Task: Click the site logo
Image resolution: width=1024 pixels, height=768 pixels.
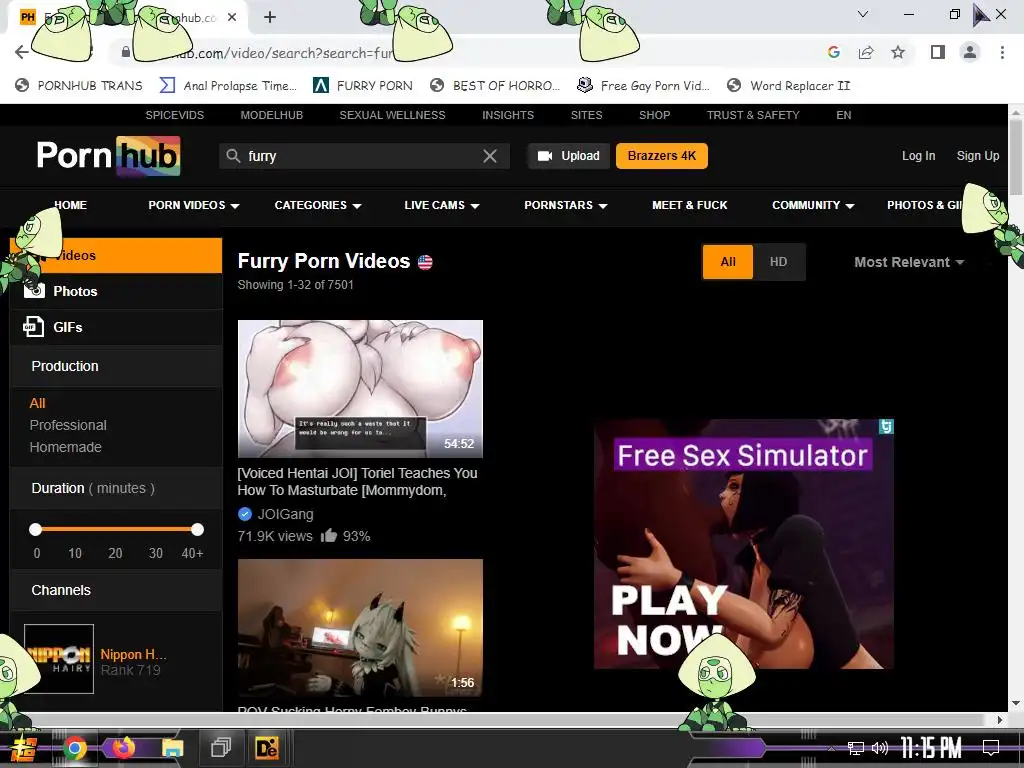Action: (x=108, y=156)
